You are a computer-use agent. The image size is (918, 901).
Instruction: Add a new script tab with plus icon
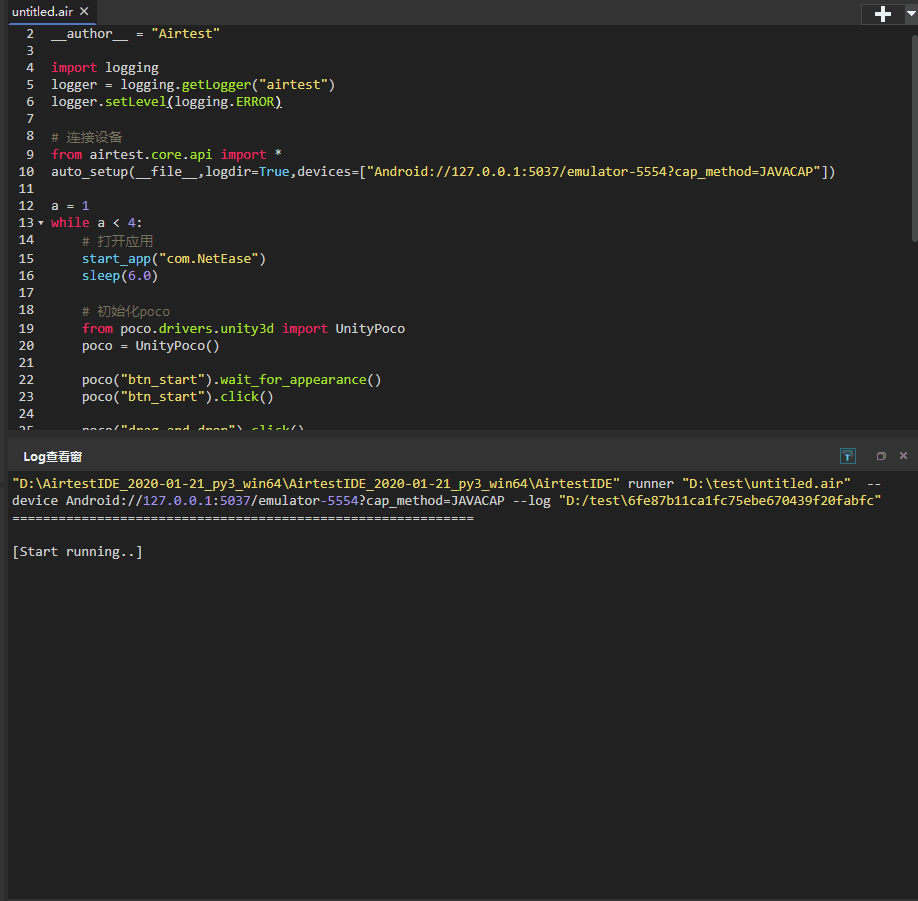tap(882, 14)
